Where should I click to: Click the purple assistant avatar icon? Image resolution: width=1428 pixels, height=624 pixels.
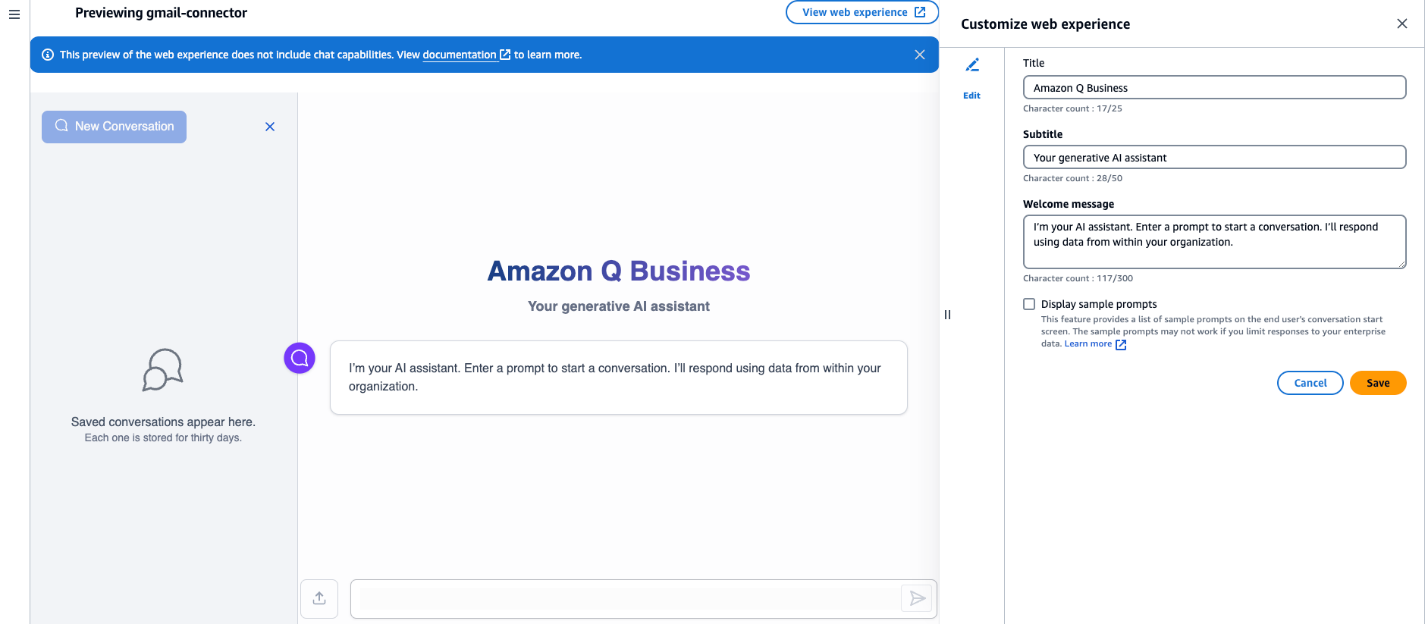pos(299,357)
